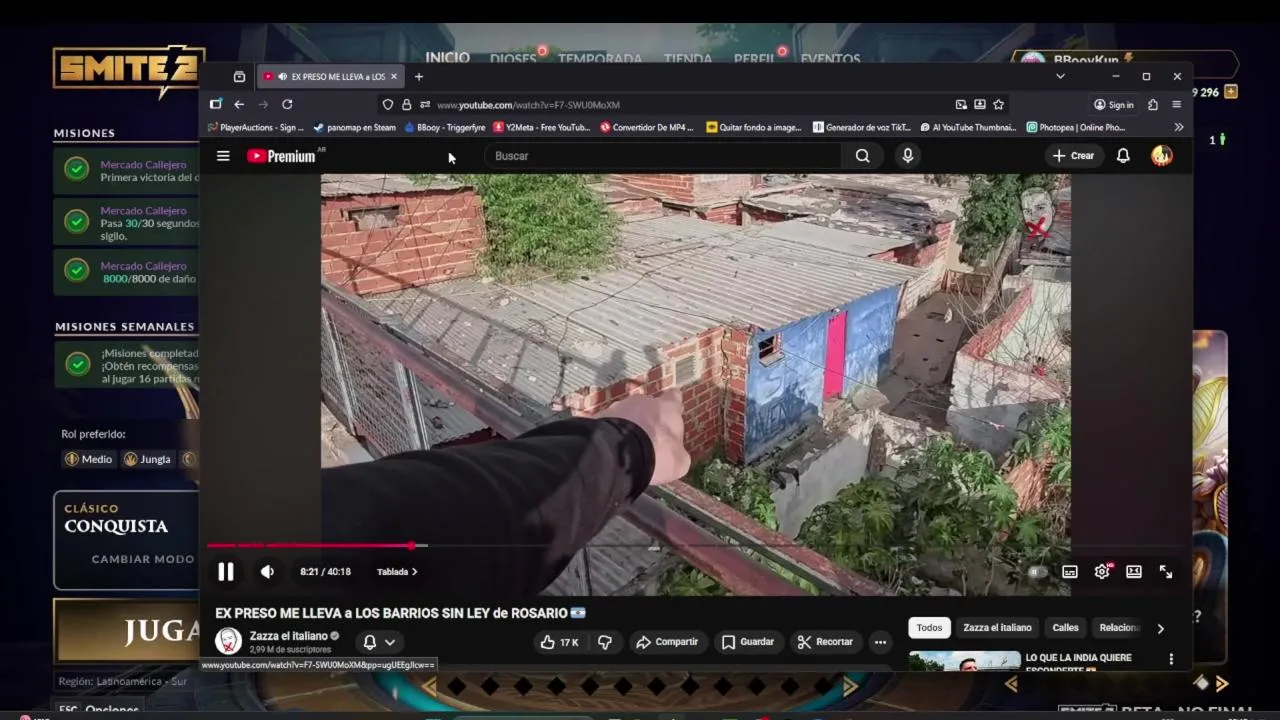Open a new browser tab
1280x720 pixels.
click(x=419, y=76)
